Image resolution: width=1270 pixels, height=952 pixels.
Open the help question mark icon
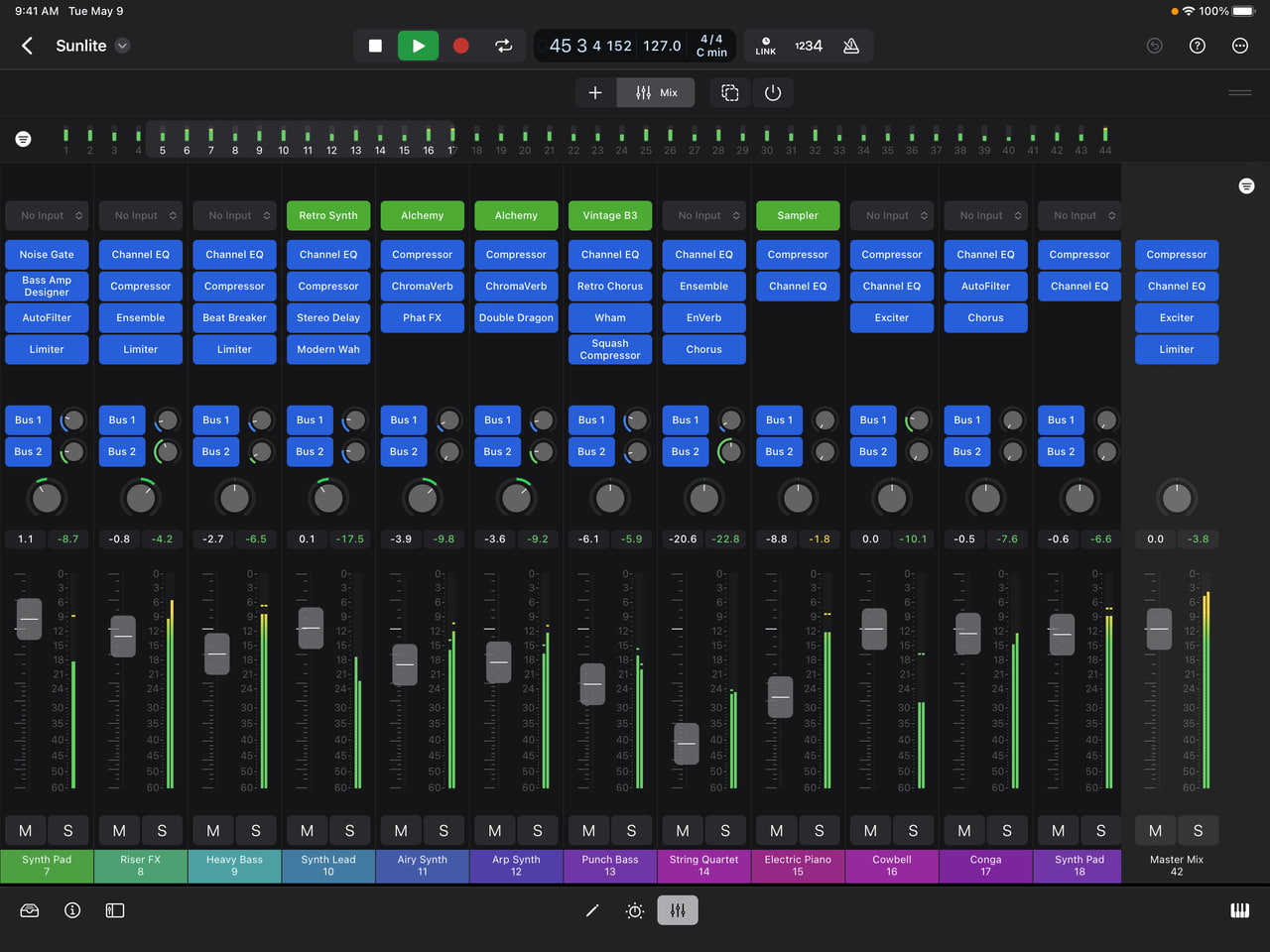(1197, 46)
